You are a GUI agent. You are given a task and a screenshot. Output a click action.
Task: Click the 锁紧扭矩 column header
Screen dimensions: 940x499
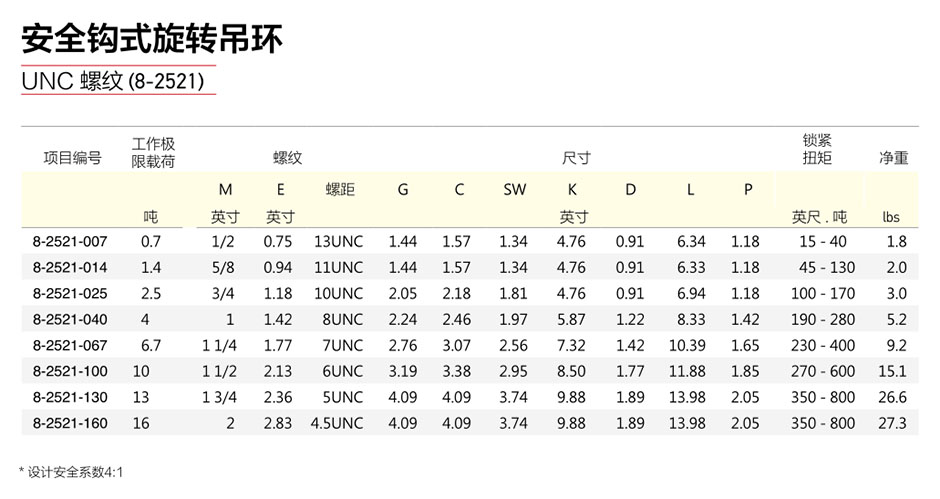click(x=817, y=149)
